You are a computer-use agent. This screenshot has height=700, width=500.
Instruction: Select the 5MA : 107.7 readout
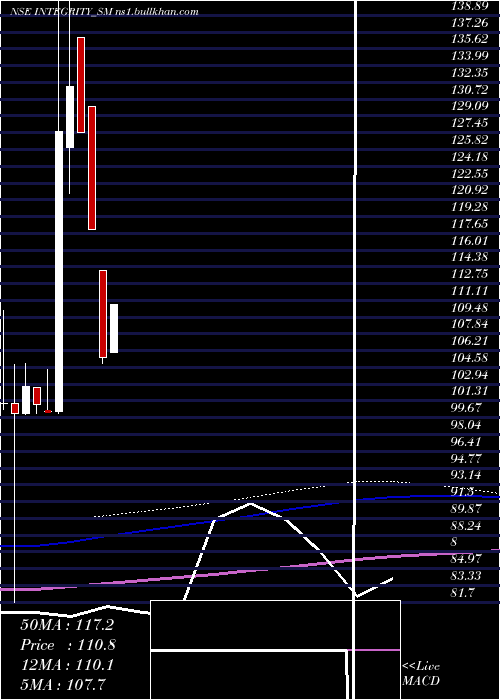[63, 684]
